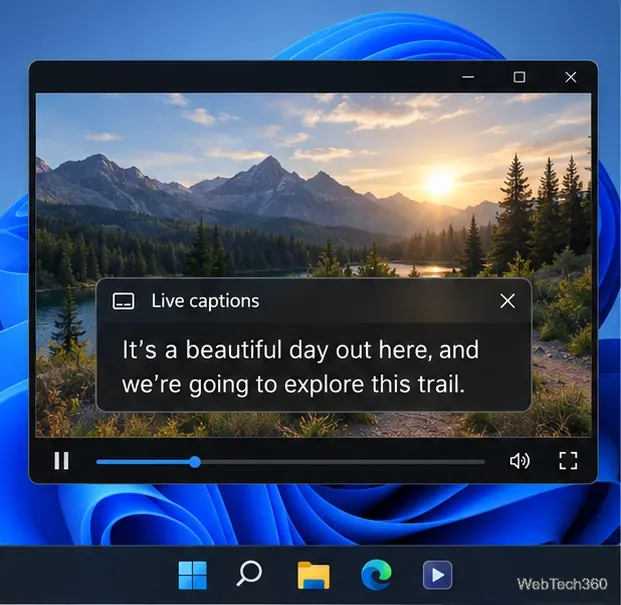This screenshot has width=621, height=605.
Task: Minimize the video player window
Action: (x=468, y=77)
